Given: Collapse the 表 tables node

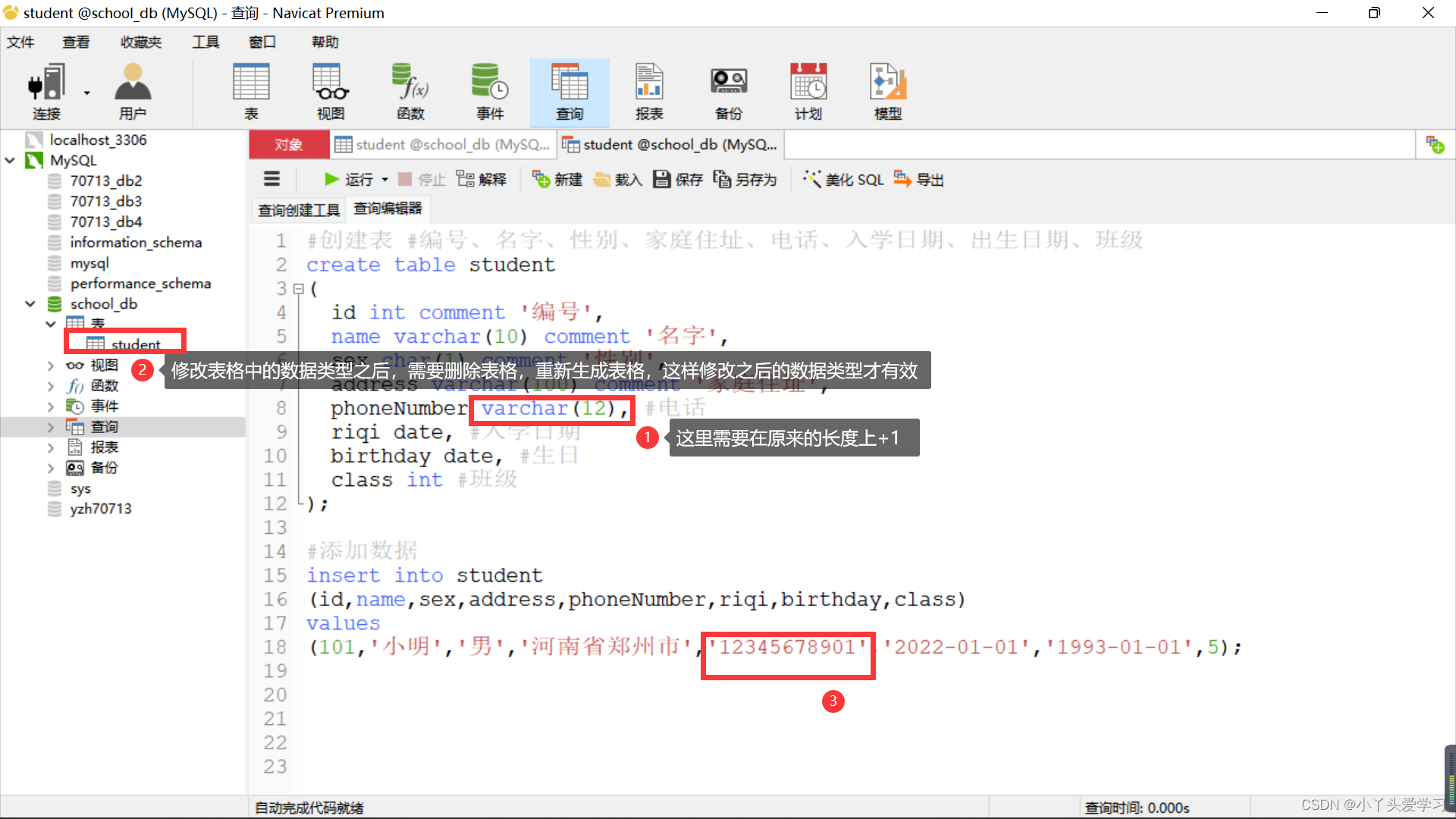Looking at the screenshot, I should tap(51, 325).
